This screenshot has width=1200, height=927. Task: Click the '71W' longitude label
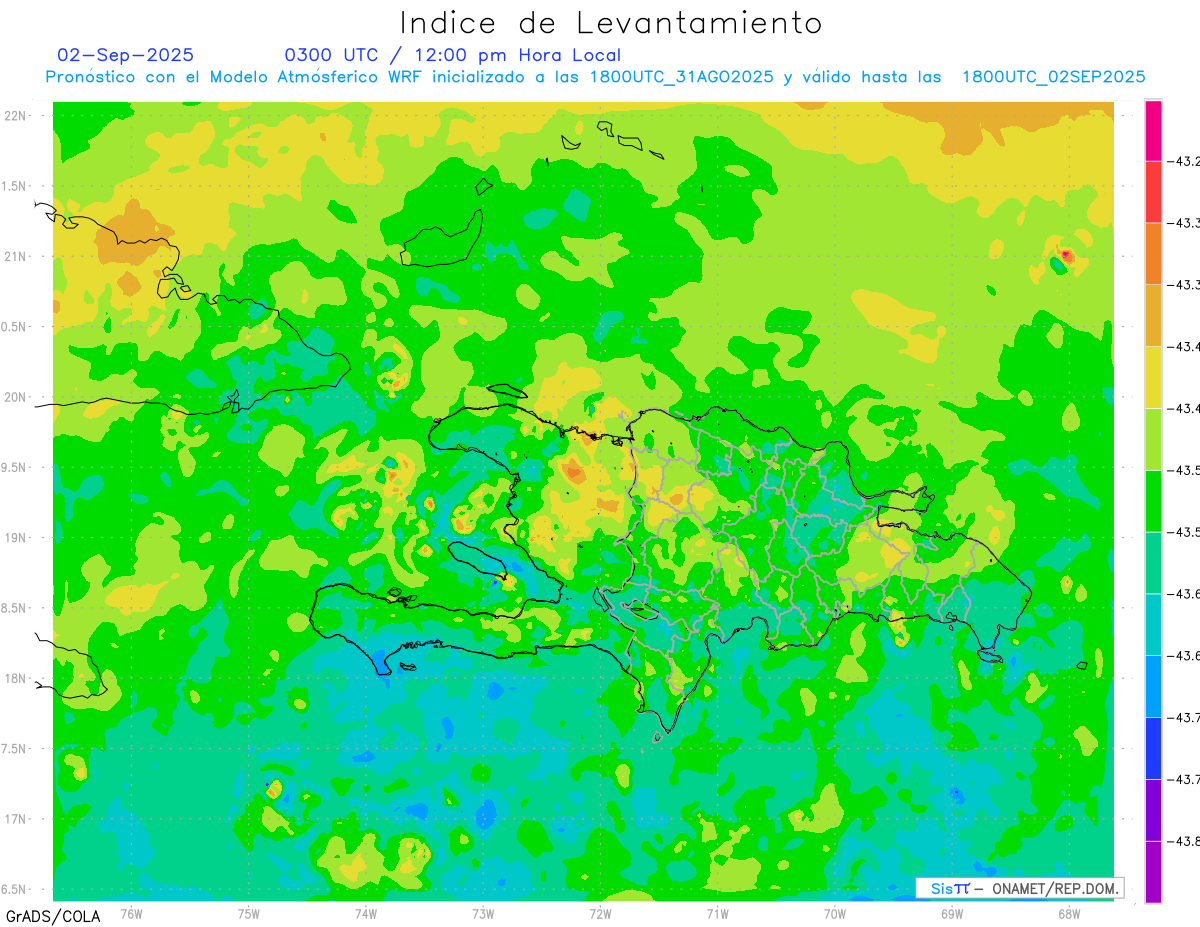[717, 913]
